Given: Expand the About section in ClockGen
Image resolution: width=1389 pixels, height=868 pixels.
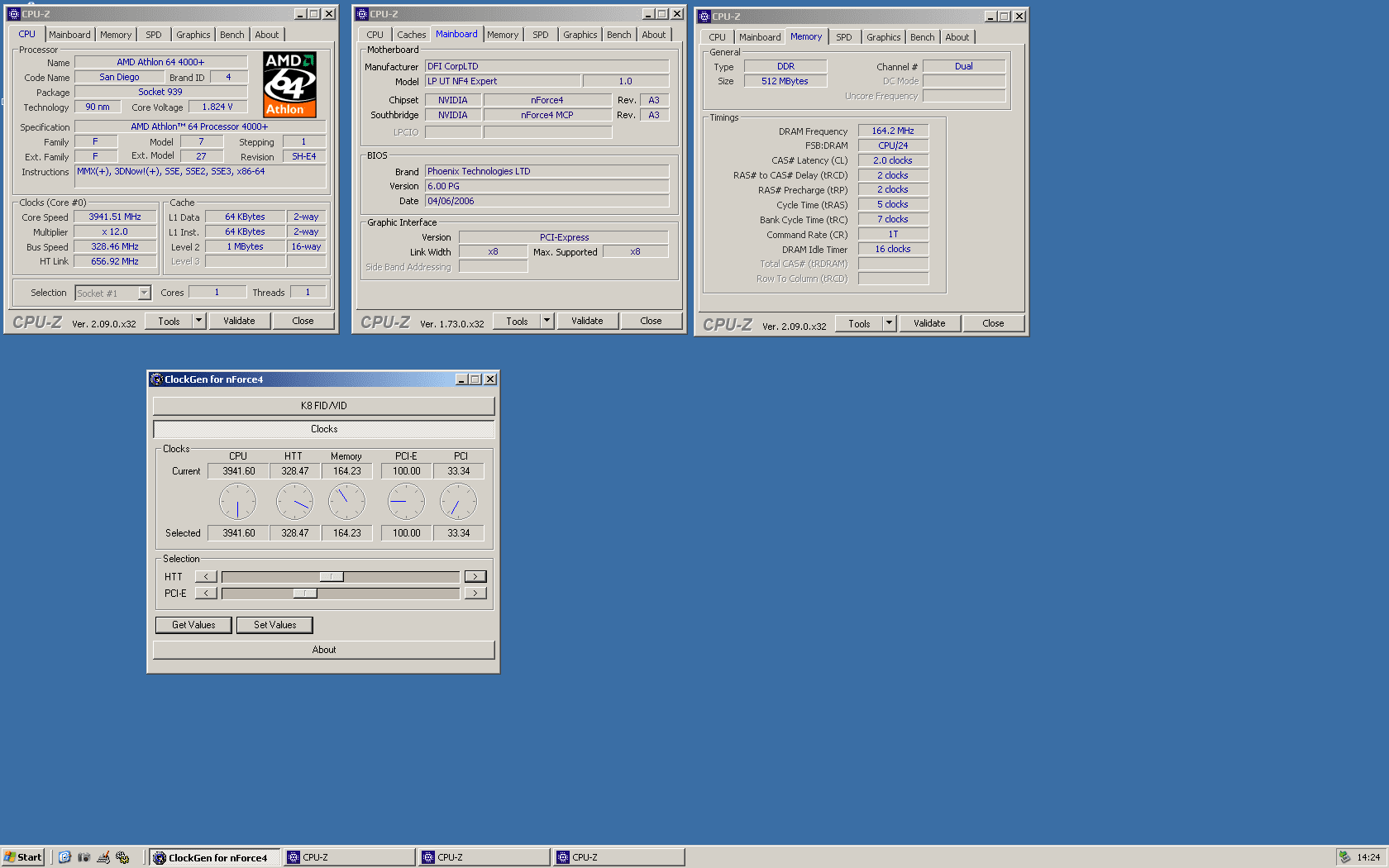Looking at the screenshot, I should click(324, 650).
